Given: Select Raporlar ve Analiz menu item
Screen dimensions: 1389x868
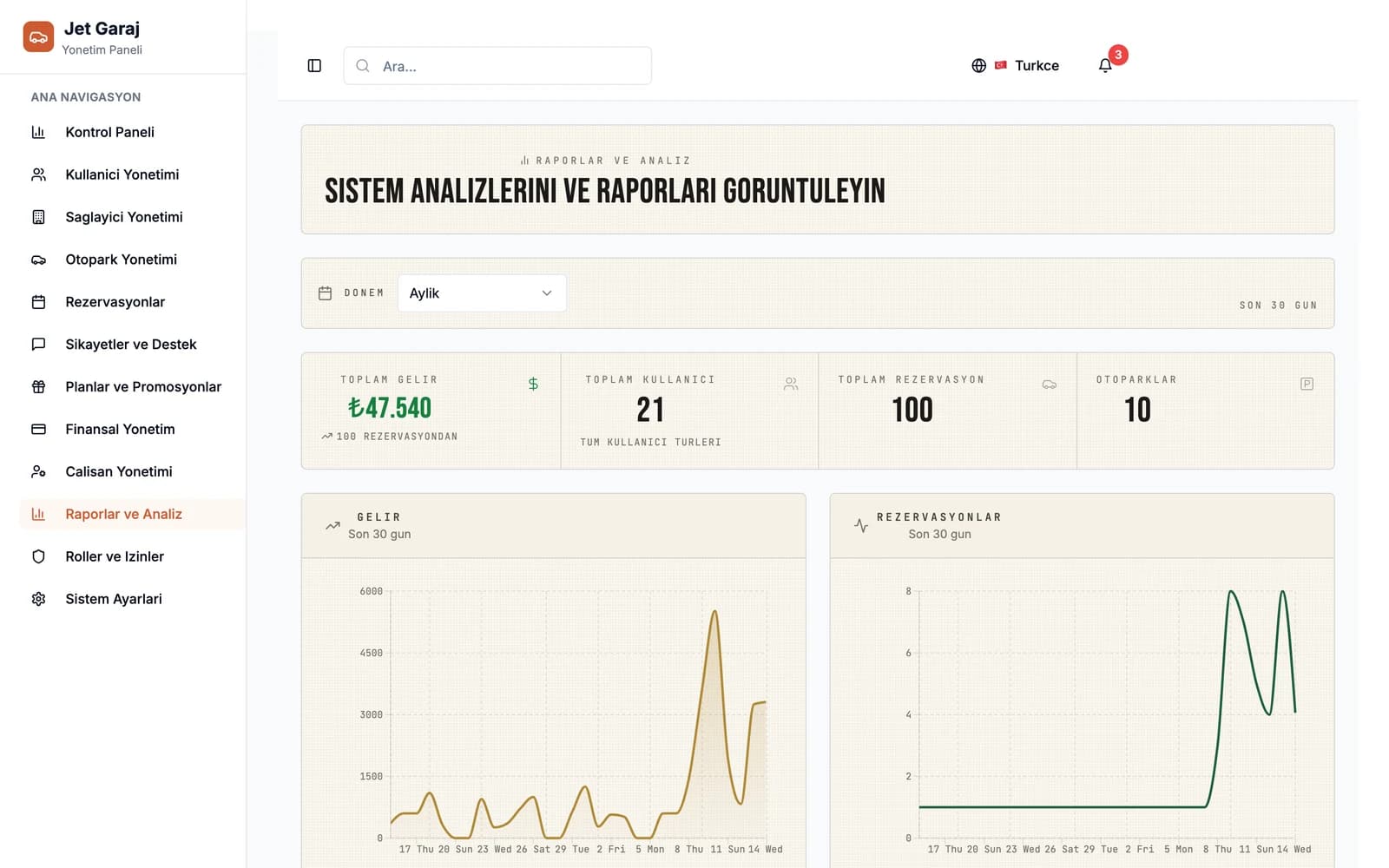Looking at the screenshot, I should [132, 515].
